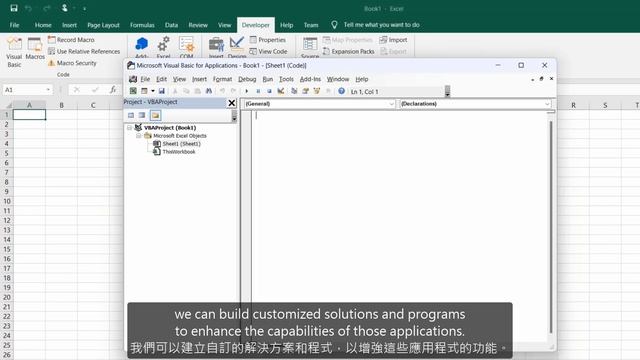Open VBA editor Format menu
This screenshot has height=360, width=640.
coord(222,79)
